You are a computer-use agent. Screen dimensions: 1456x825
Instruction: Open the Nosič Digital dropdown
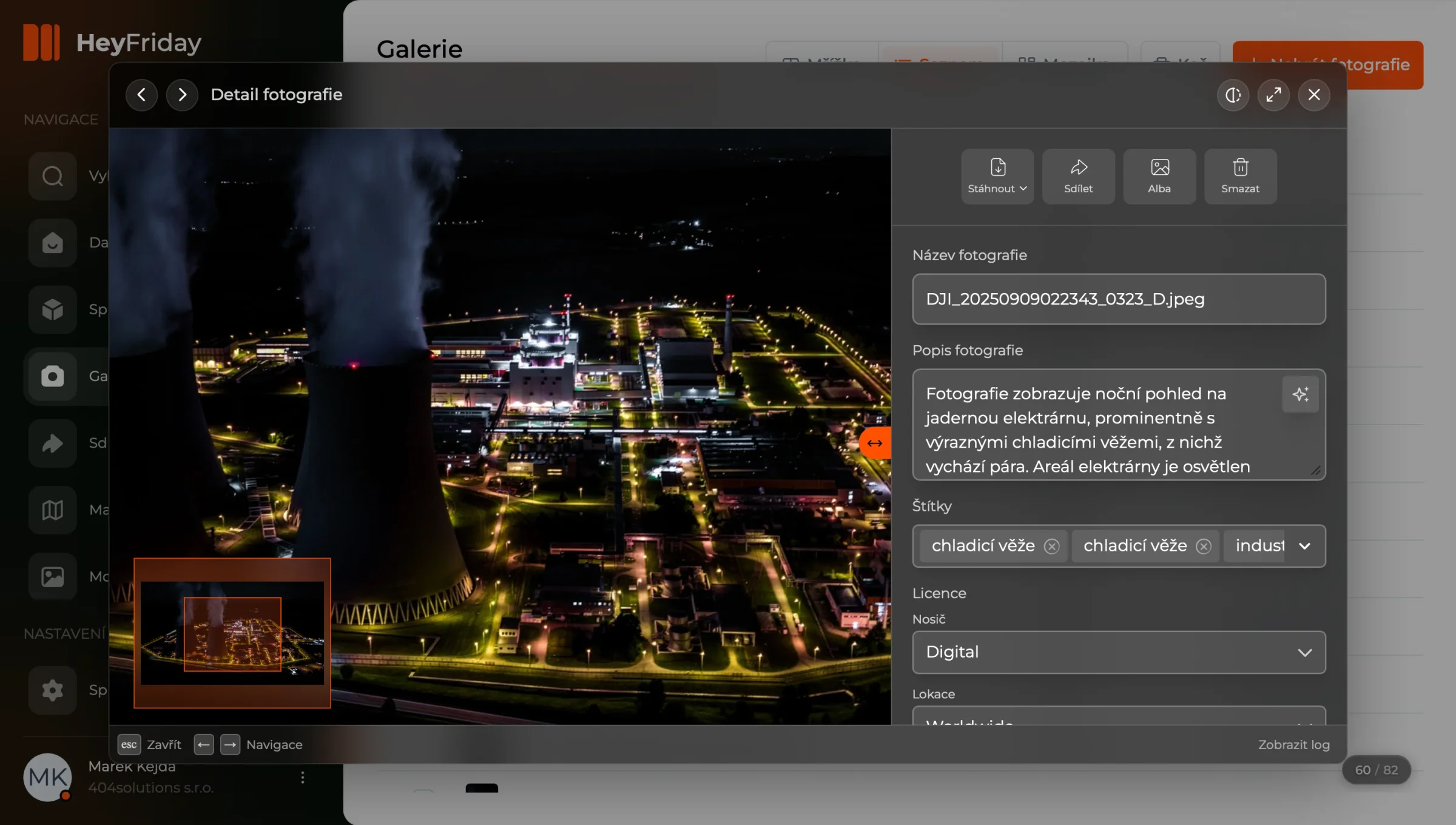(1119, 652)
